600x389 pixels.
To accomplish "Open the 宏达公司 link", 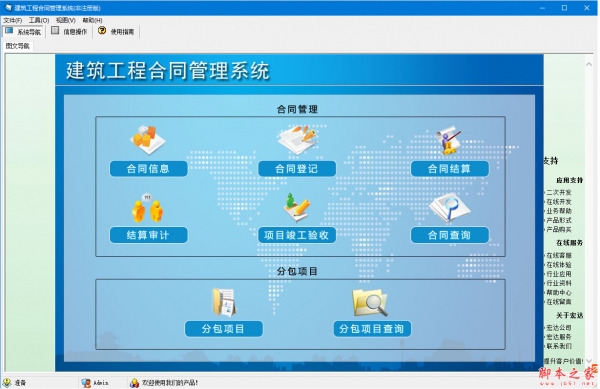I will [558, 327].
